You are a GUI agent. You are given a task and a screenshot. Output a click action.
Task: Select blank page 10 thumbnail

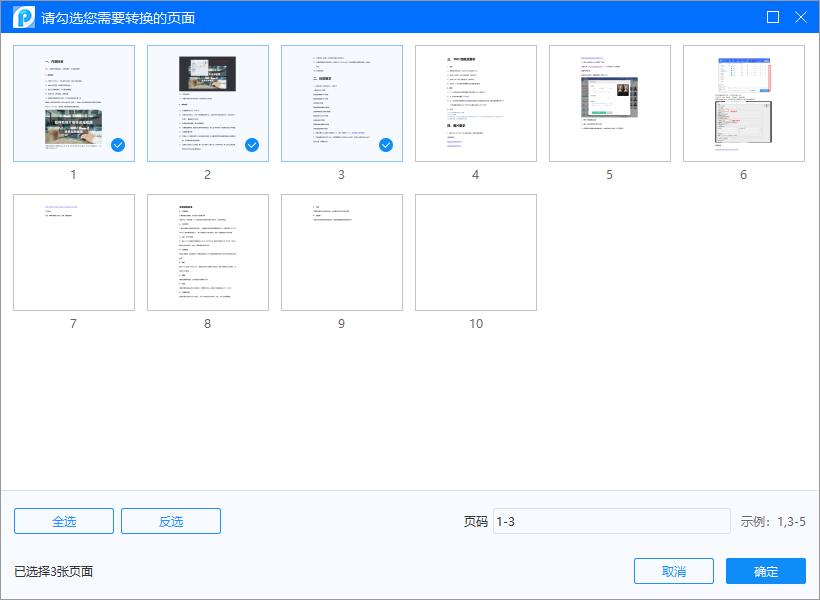tap(476, 253)
